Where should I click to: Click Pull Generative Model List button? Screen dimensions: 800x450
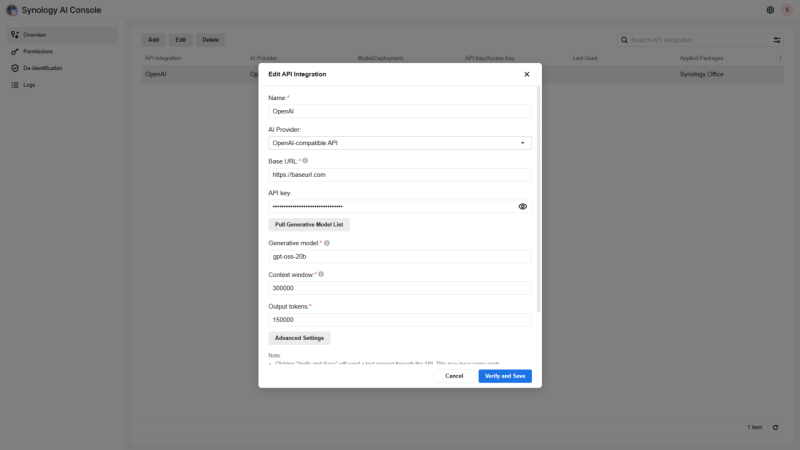[x=309, y=224]
